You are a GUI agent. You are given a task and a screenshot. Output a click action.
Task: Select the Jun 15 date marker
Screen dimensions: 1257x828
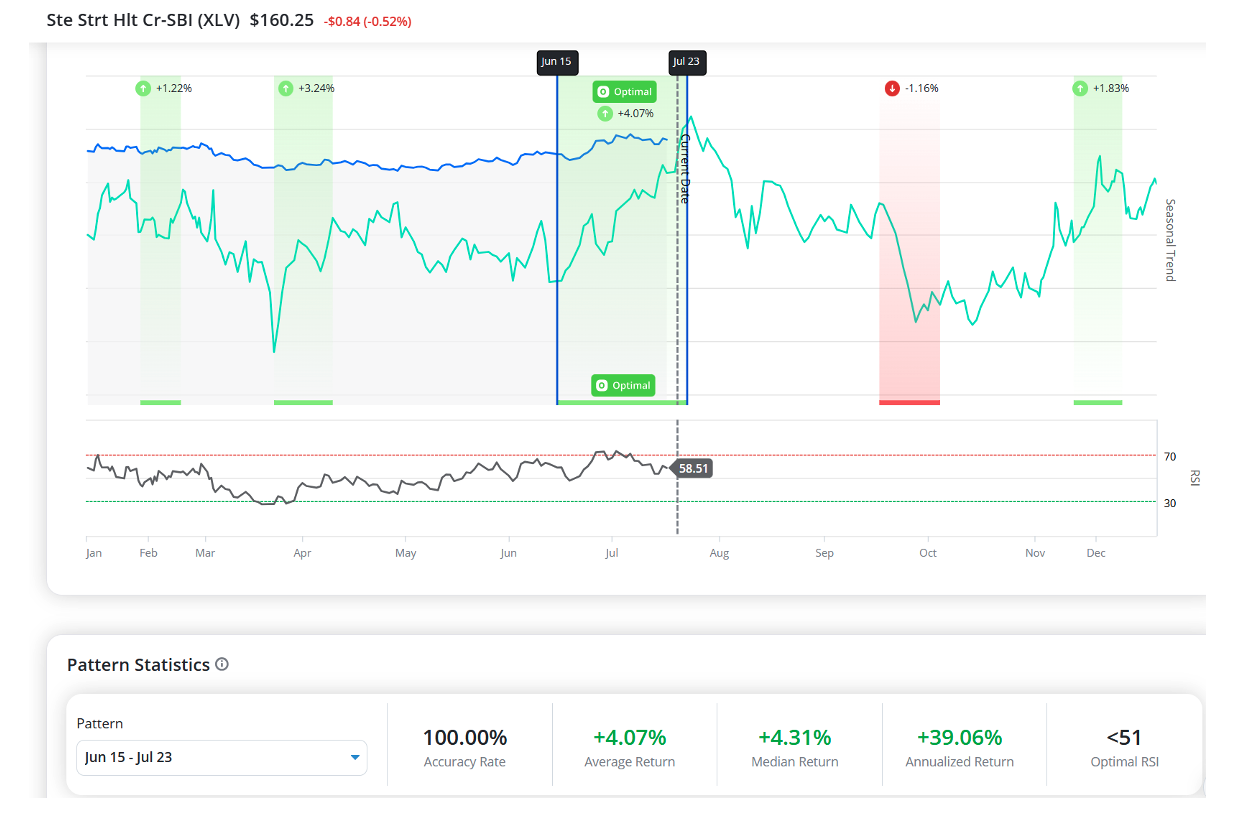(x=556, y=61)
